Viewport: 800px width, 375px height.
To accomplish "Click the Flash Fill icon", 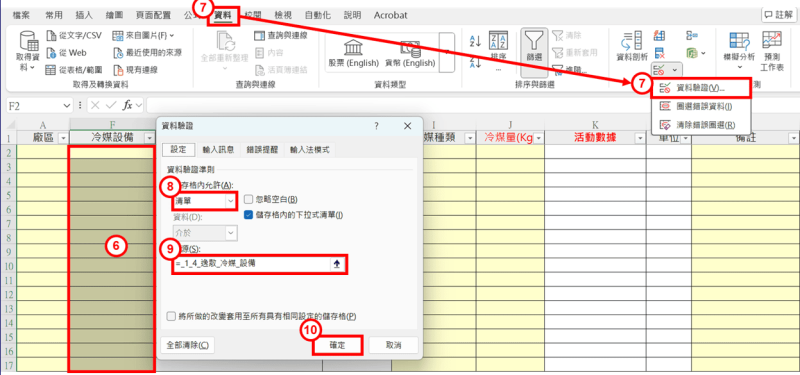I will click(659, 36).
